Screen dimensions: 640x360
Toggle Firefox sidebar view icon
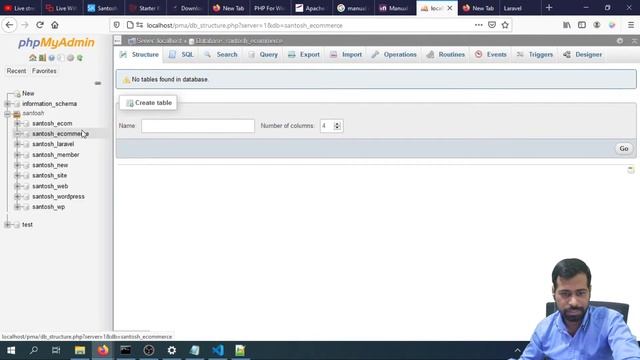tap(582, 25)
